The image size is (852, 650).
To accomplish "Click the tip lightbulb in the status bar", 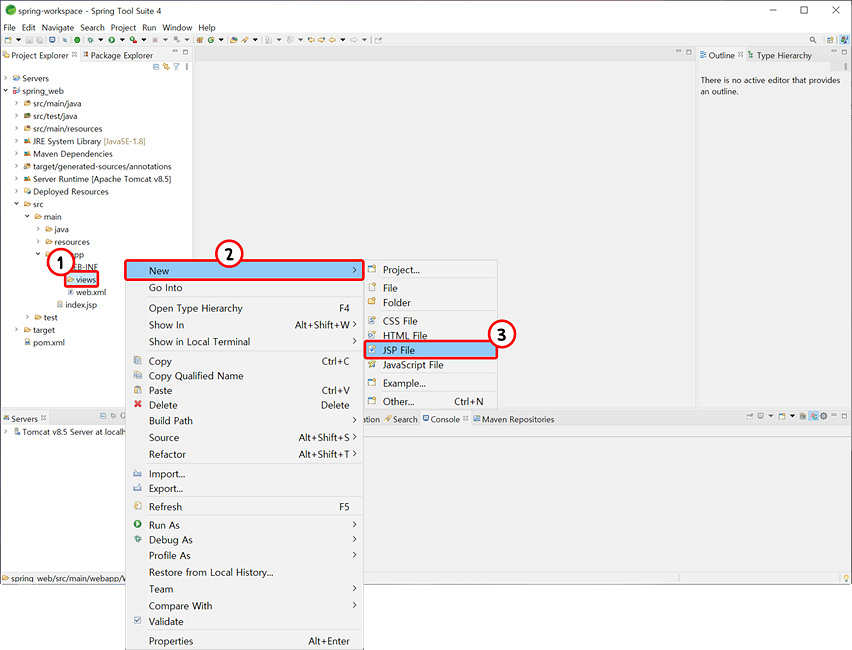I will click(846, 578).
